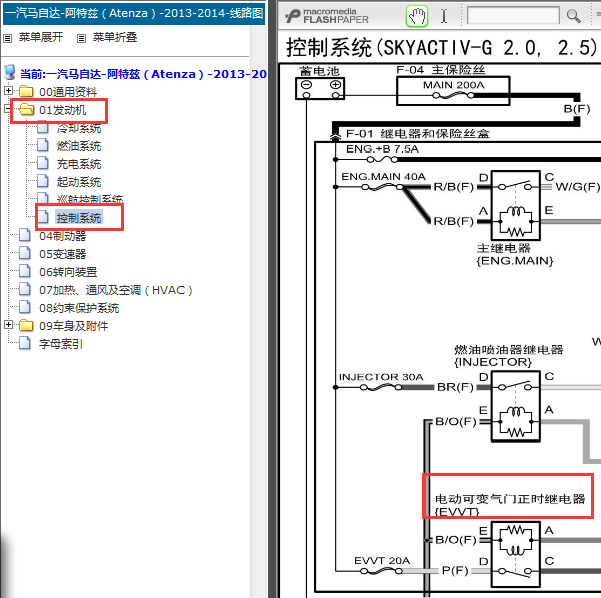Click the F-01 继电器和保险丝盒 label

pyautogui.click(x=418, y=133)
